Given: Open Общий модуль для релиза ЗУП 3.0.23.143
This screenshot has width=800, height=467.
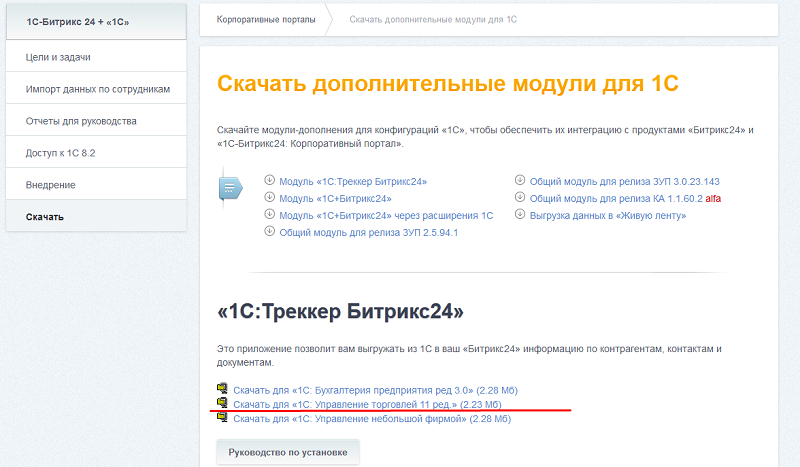Looking at the screenshot, I should click(x=624, y=182).
